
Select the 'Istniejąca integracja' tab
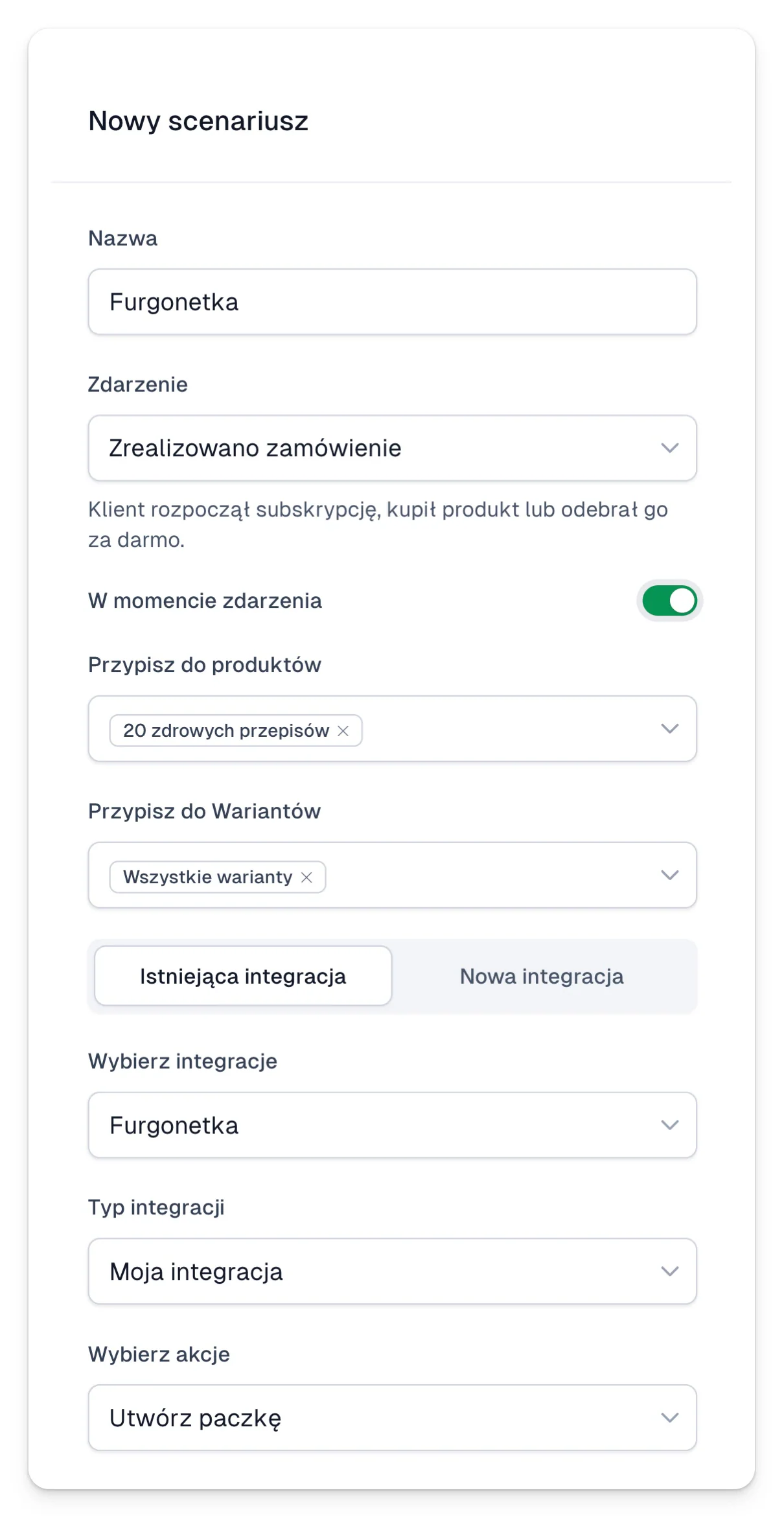point(243,976)
